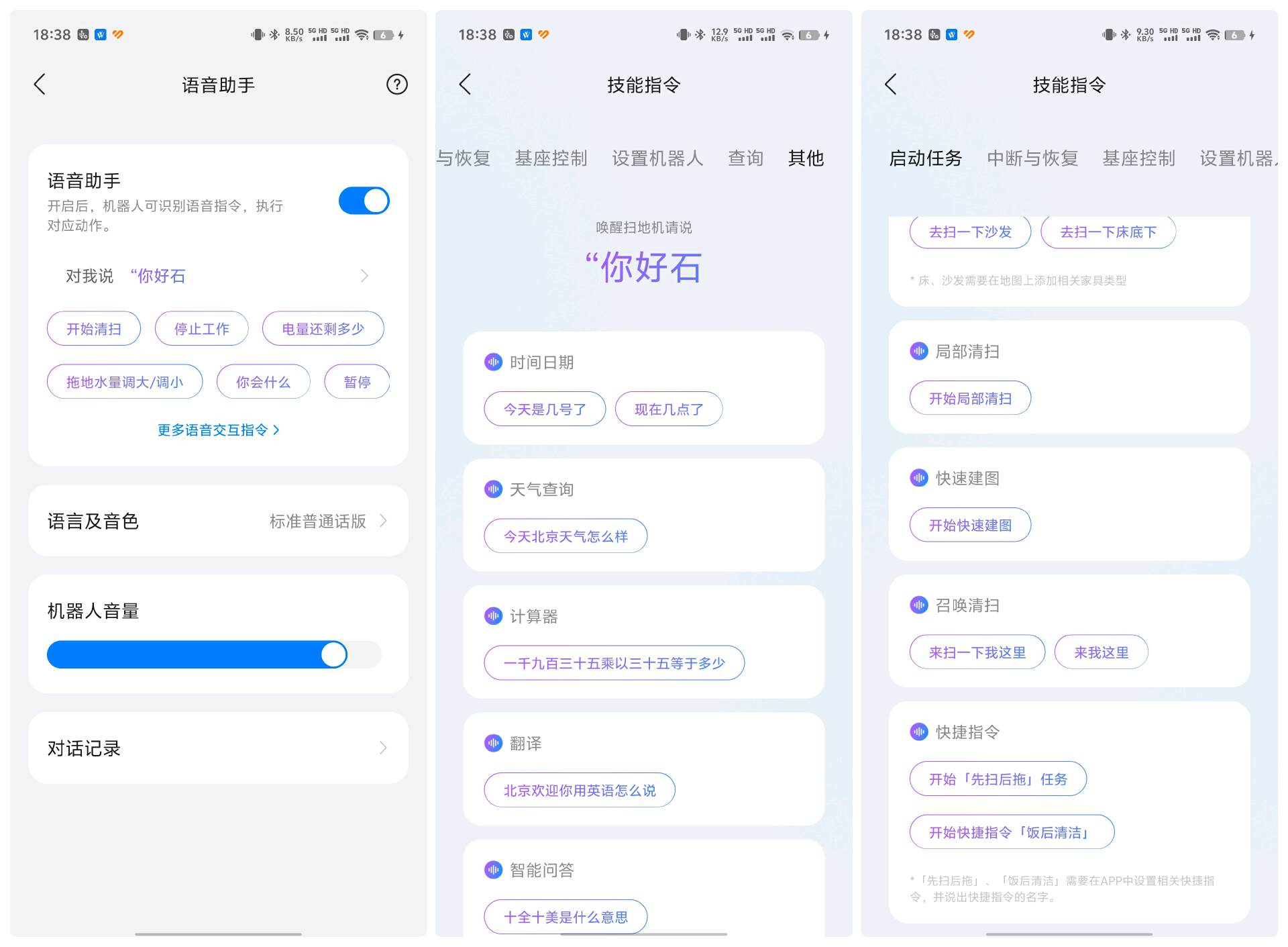Switch to the 基座控制 tab

click(551, 158)
